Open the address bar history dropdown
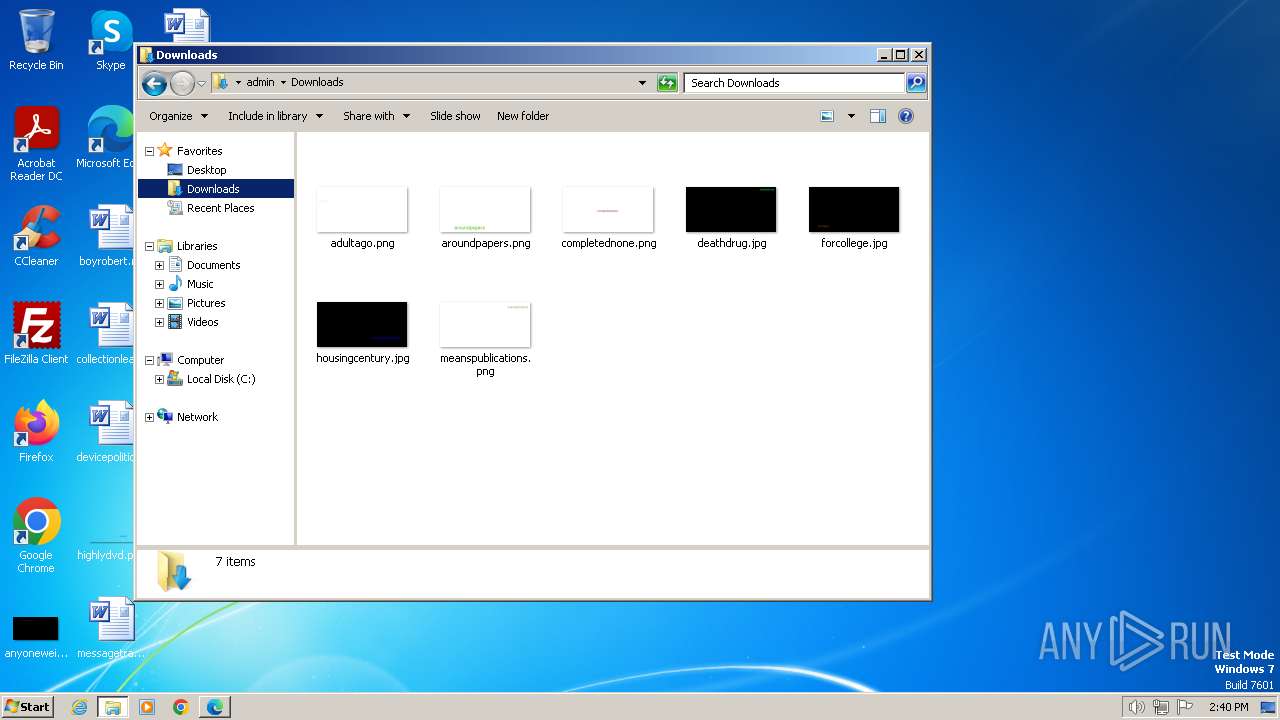Screen dimensions: 1280x720 pyautogui.click(x=642, y=83)
